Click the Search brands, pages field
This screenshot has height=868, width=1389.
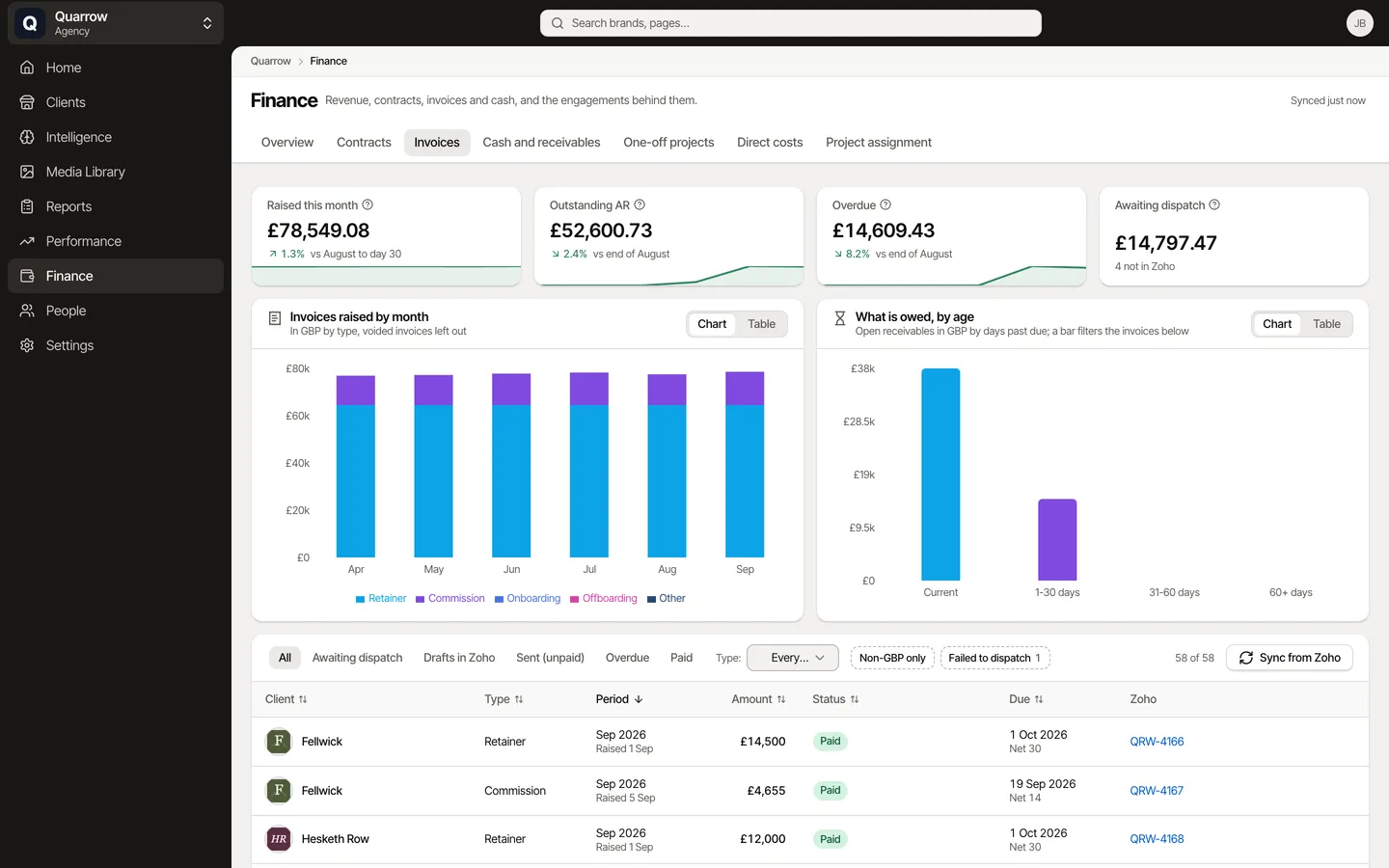click(x=791, y=23)
